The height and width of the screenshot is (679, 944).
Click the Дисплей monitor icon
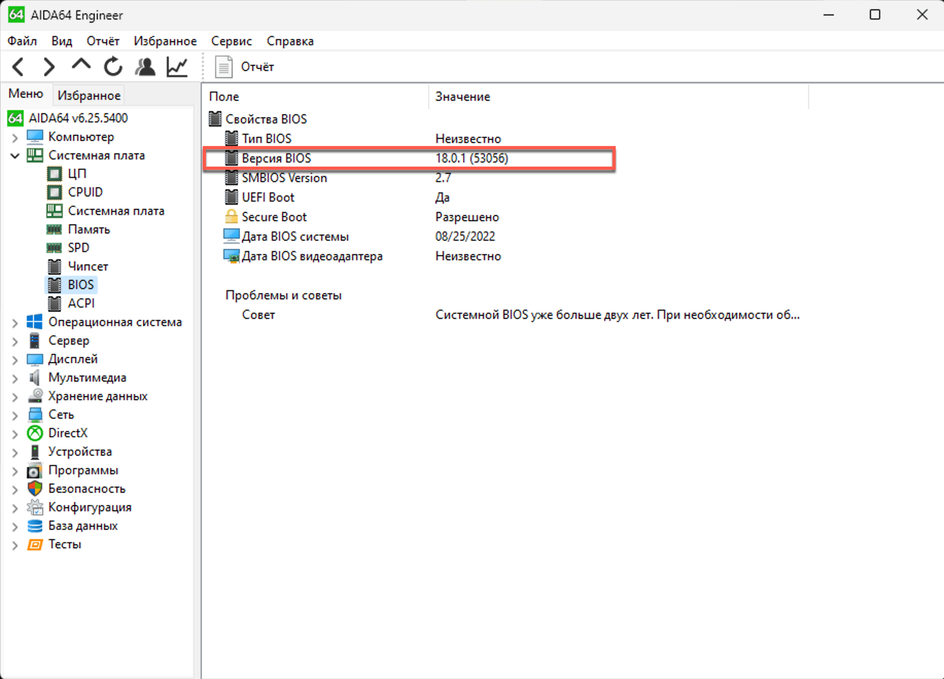pos(35,359)
